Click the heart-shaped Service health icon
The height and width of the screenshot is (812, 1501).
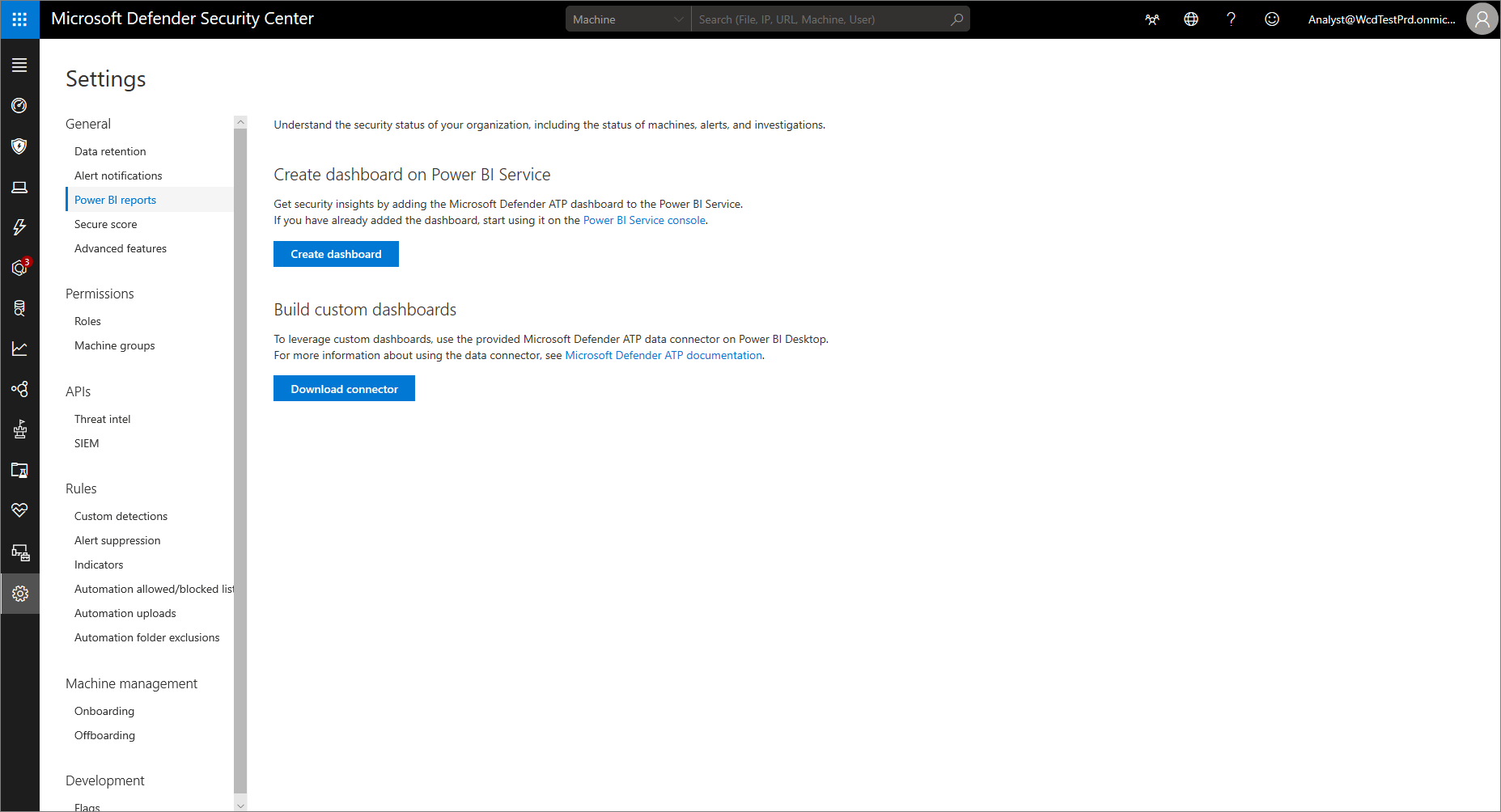pyautogui.click(x=19, y=510)
